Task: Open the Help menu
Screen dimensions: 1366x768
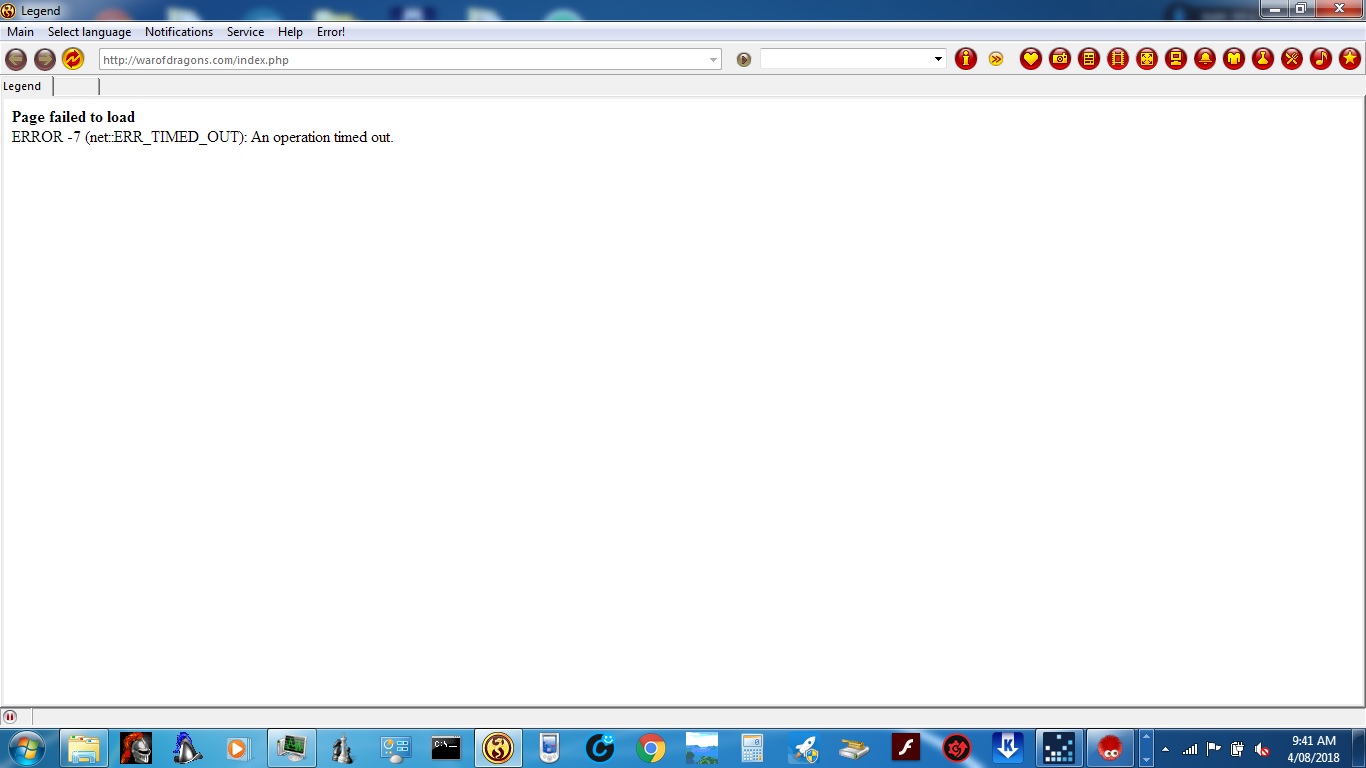Action: (290, 32)
